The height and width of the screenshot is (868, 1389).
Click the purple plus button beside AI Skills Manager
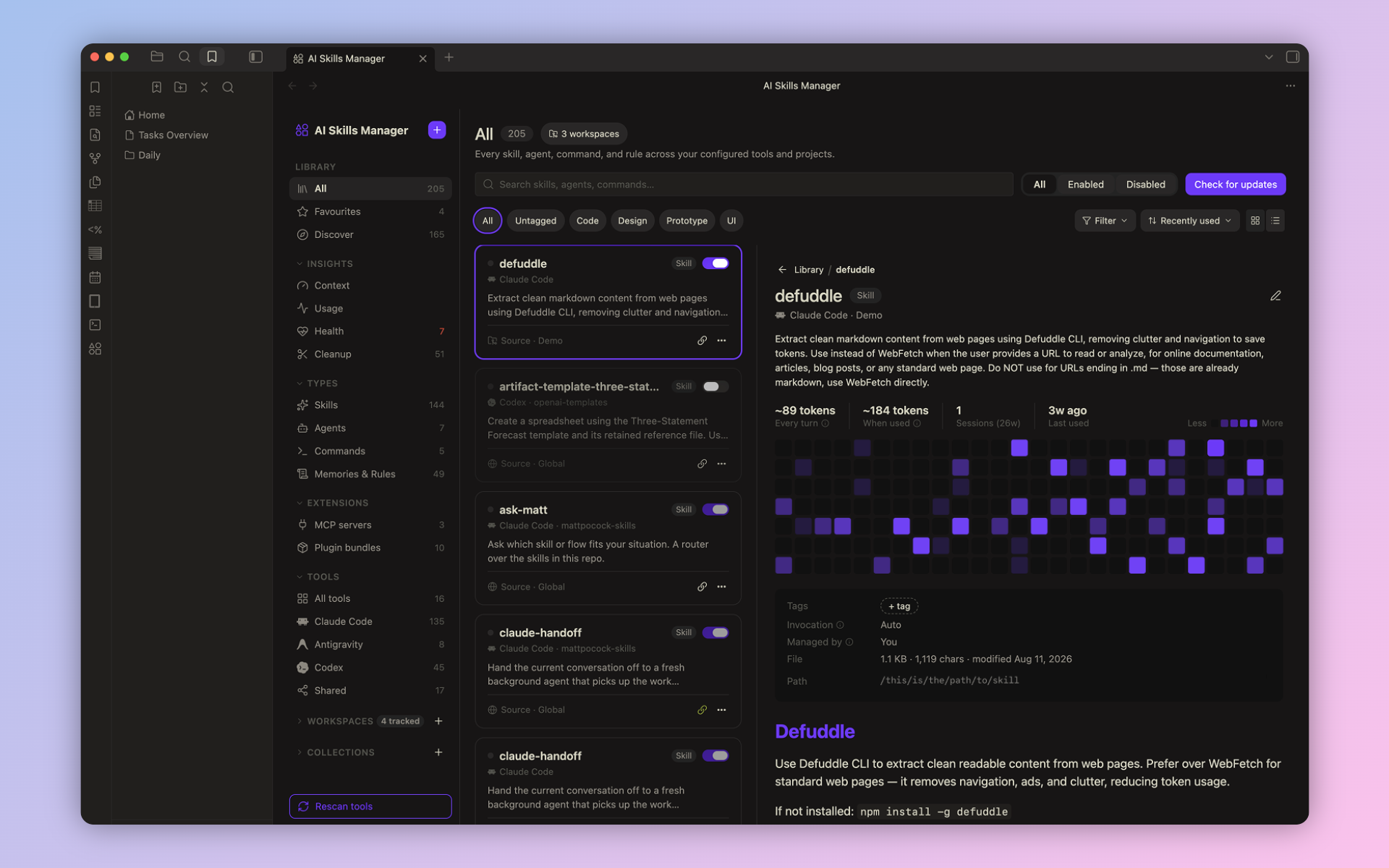click(437, 130)
